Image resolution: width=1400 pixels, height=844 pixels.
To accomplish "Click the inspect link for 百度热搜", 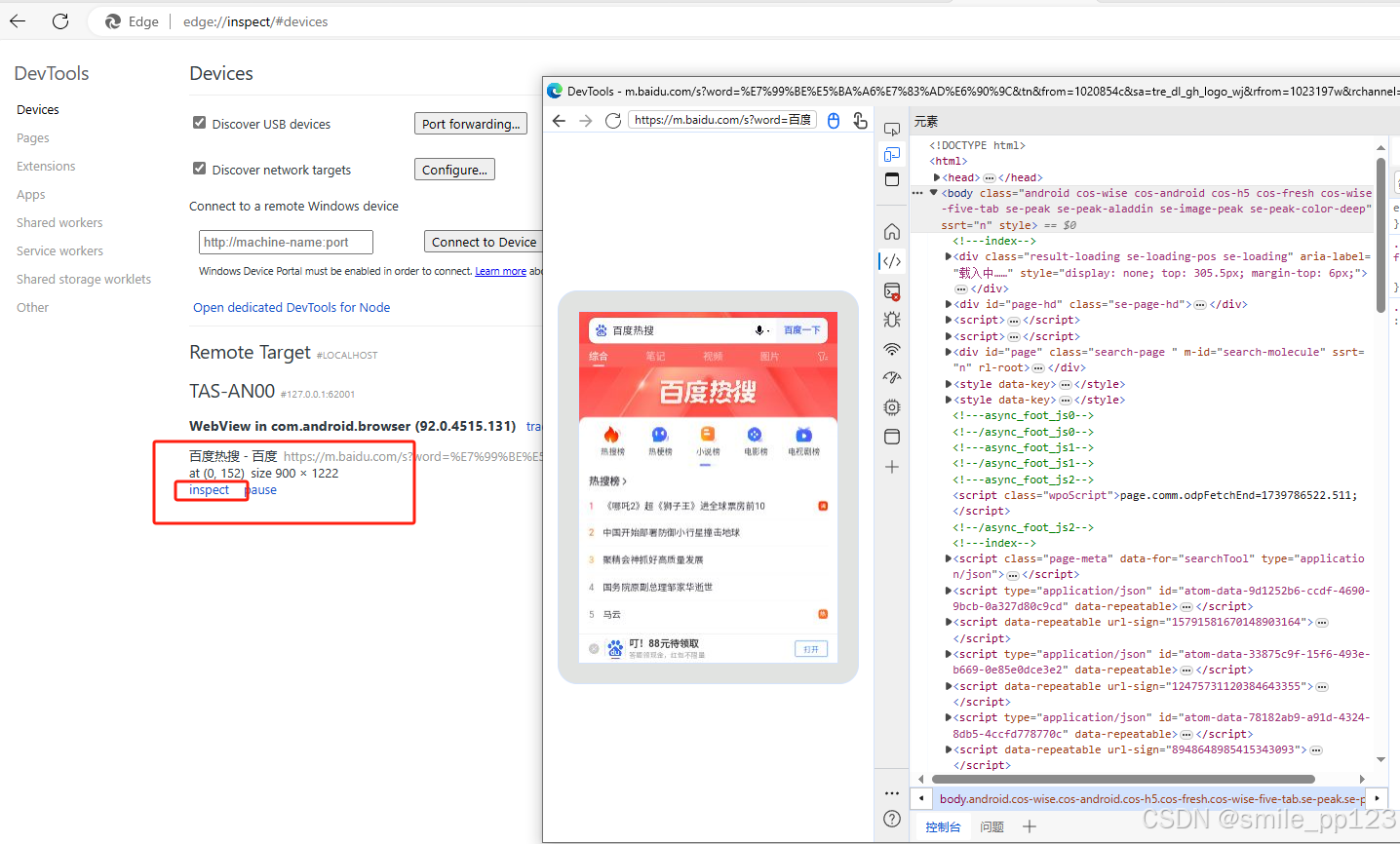I will (x=210, y=490).
